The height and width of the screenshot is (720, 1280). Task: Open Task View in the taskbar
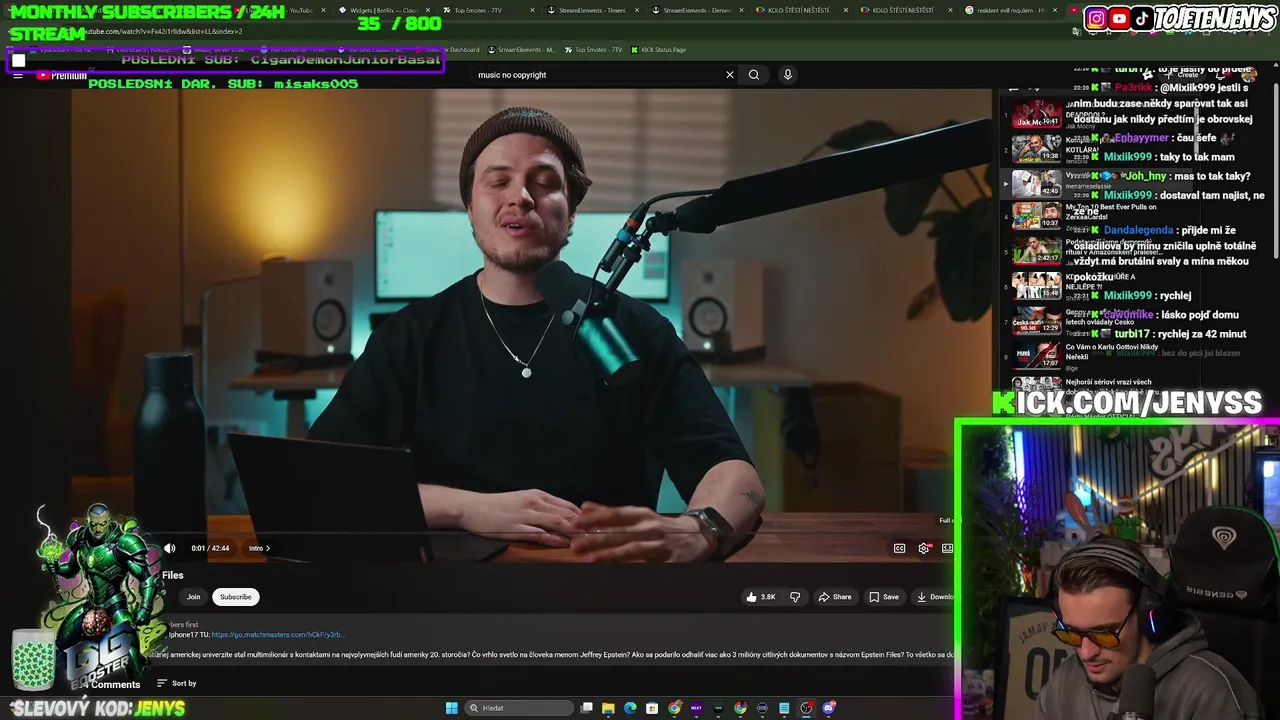(x=587, y=708)
